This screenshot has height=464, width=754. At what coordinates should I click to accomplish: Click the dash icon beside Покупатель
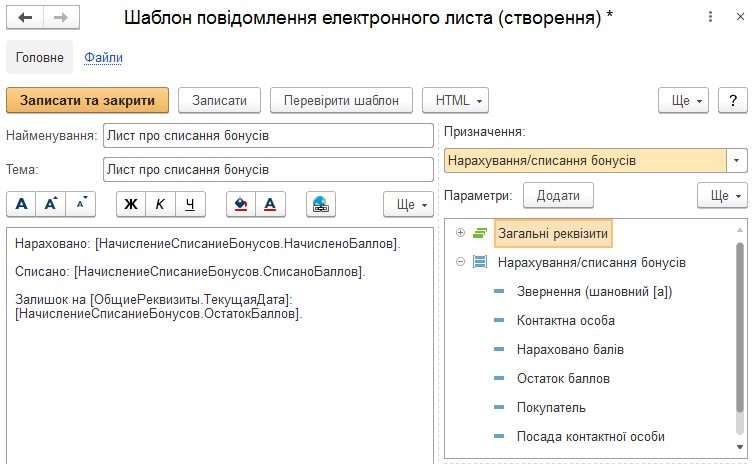point(499,407)
